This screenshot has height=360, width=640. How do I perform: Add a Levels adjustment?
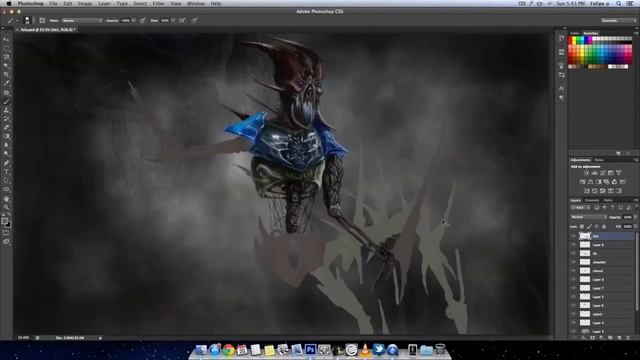pyautogui.click(x=594, y=173)
